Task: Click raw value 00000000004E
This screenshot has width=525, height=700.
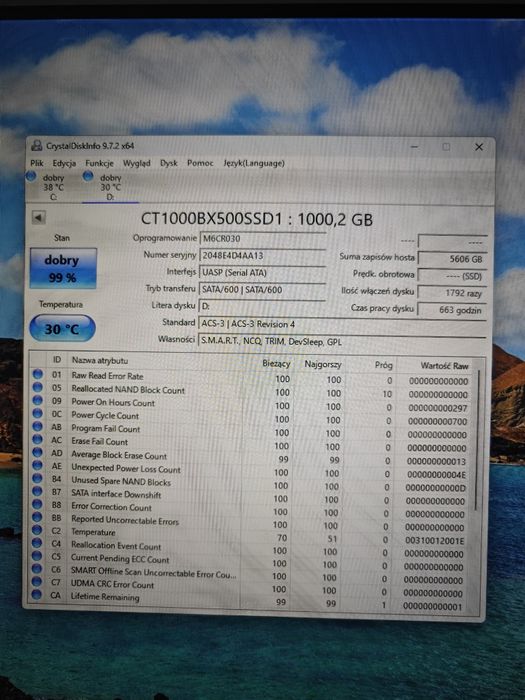Action: [x=436, y=475]
